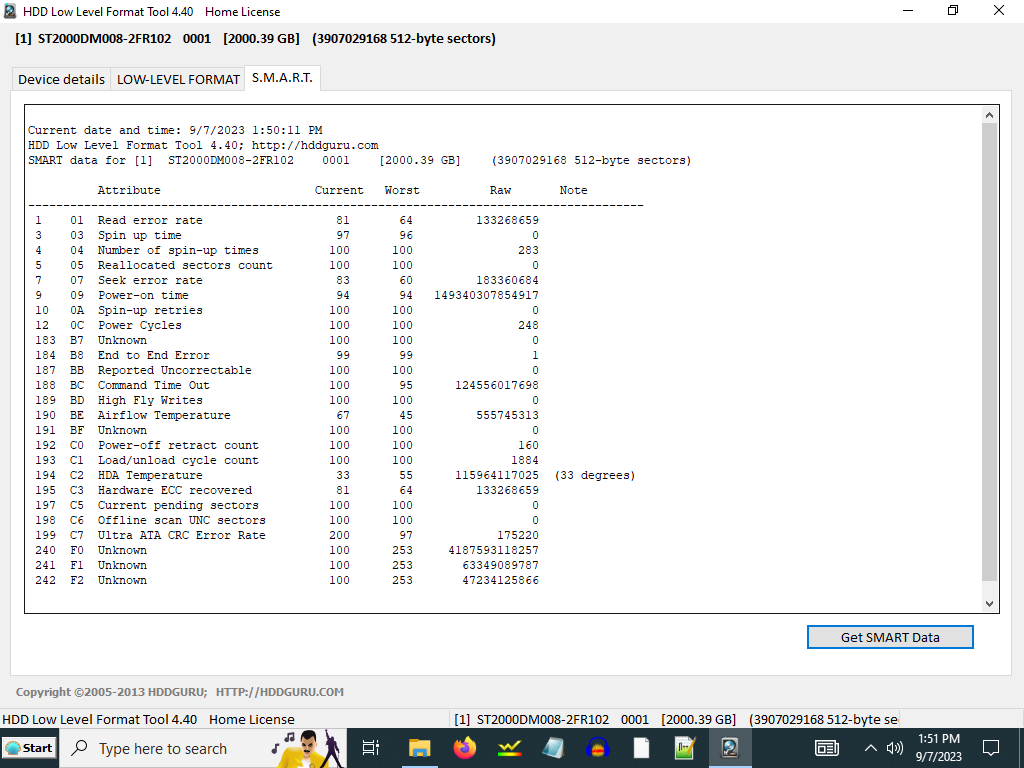Click the 'HDA Temperature' attribute text
Image resolution: width=1024 pixels, height=768 pixels.
150,475
